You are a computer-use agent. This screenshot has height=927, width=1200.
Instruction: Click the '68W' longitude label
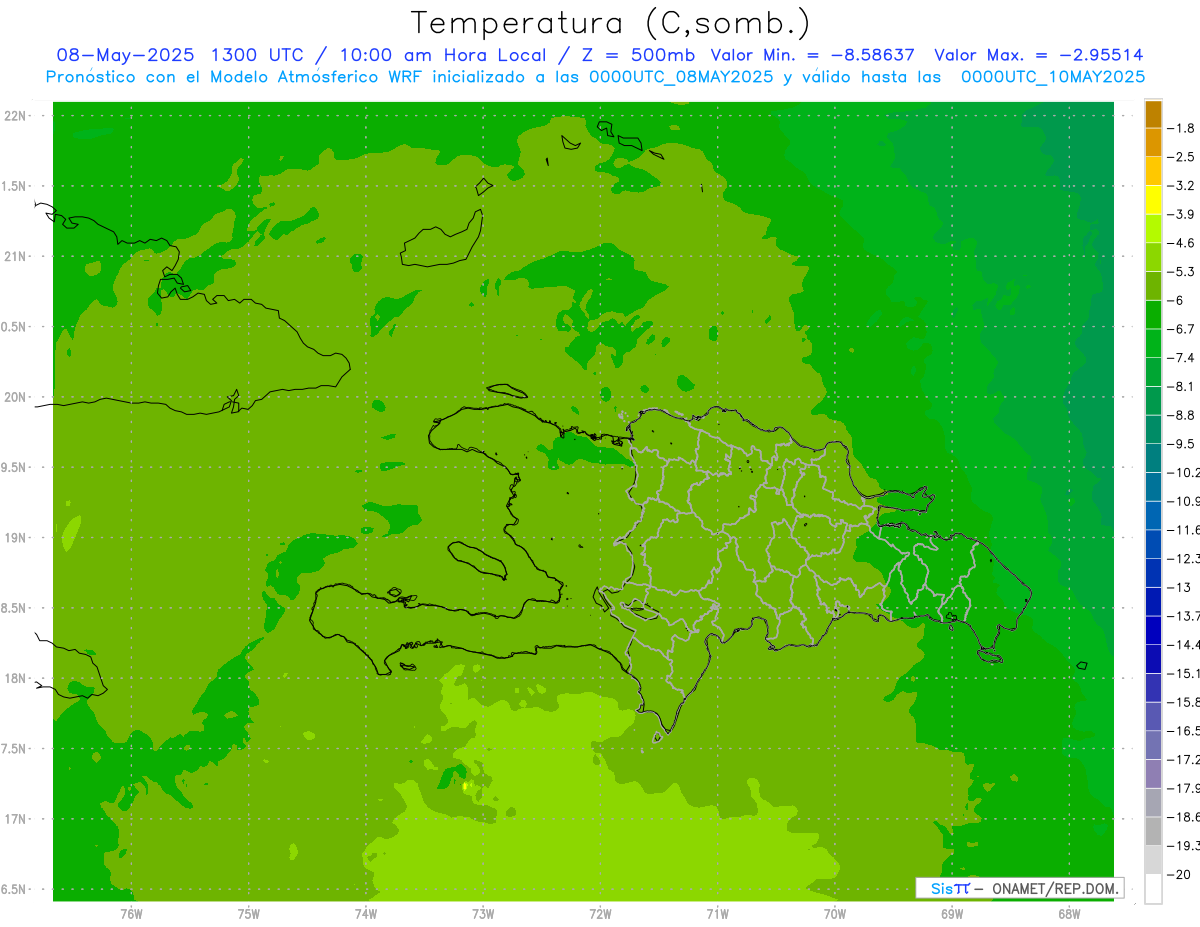click(1068, 913)
